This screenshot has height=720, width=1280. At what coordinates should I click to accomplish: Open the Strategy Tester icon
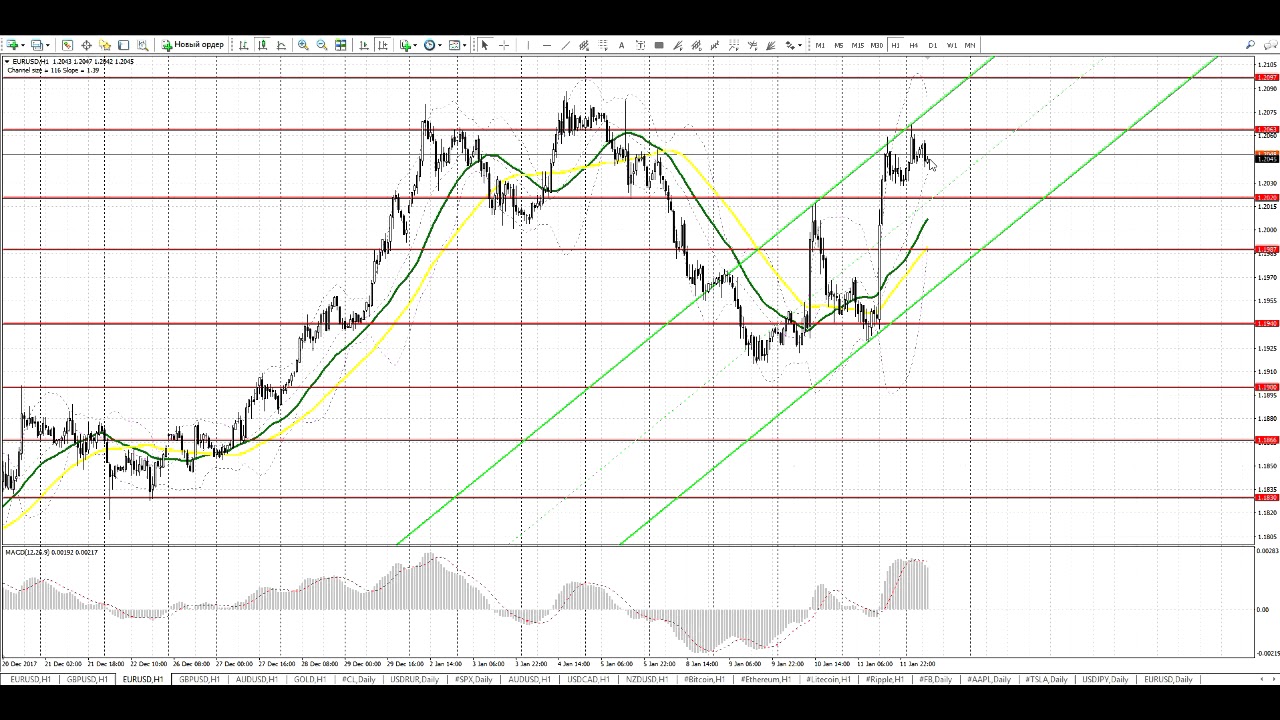pos(143,45)
